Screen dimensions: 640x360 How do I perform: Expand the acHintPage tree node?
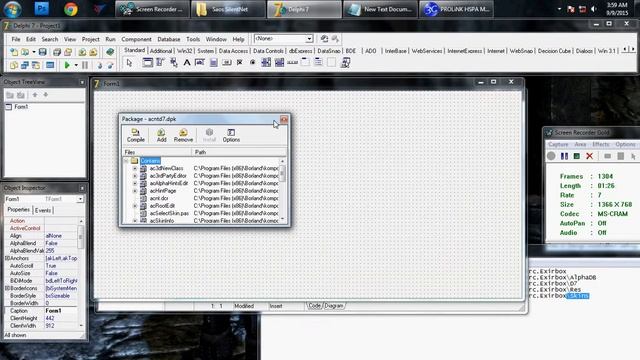coord(135,191)
